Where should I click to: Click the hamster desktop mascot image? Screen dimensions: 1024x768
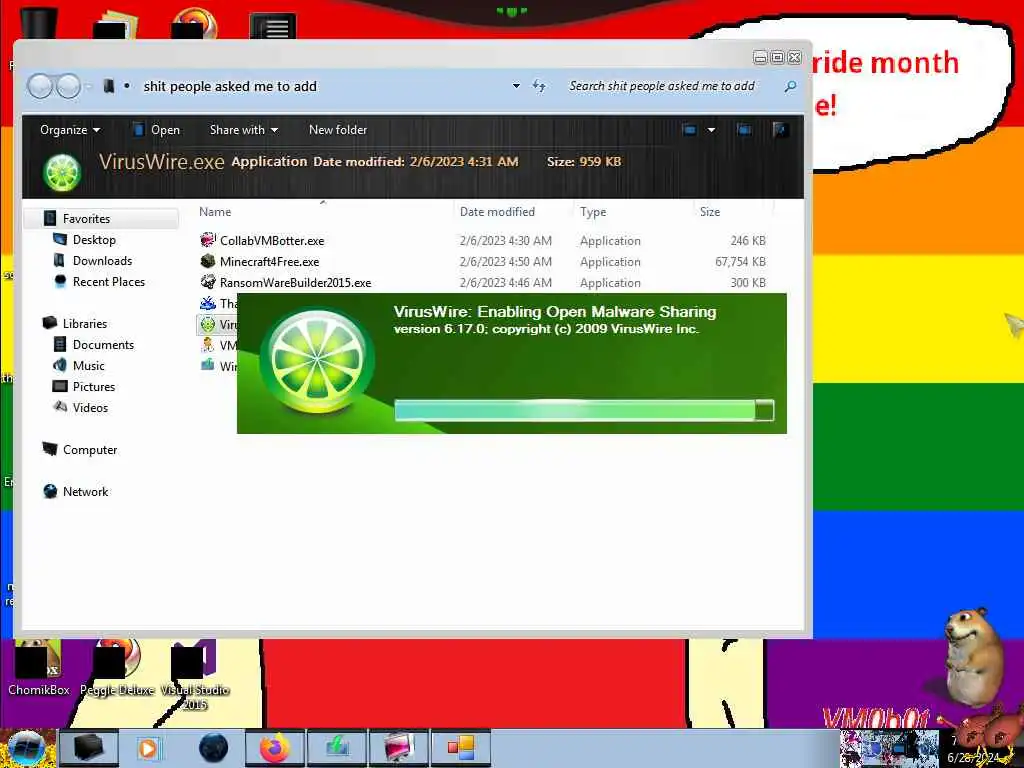(x=974, y=658)
